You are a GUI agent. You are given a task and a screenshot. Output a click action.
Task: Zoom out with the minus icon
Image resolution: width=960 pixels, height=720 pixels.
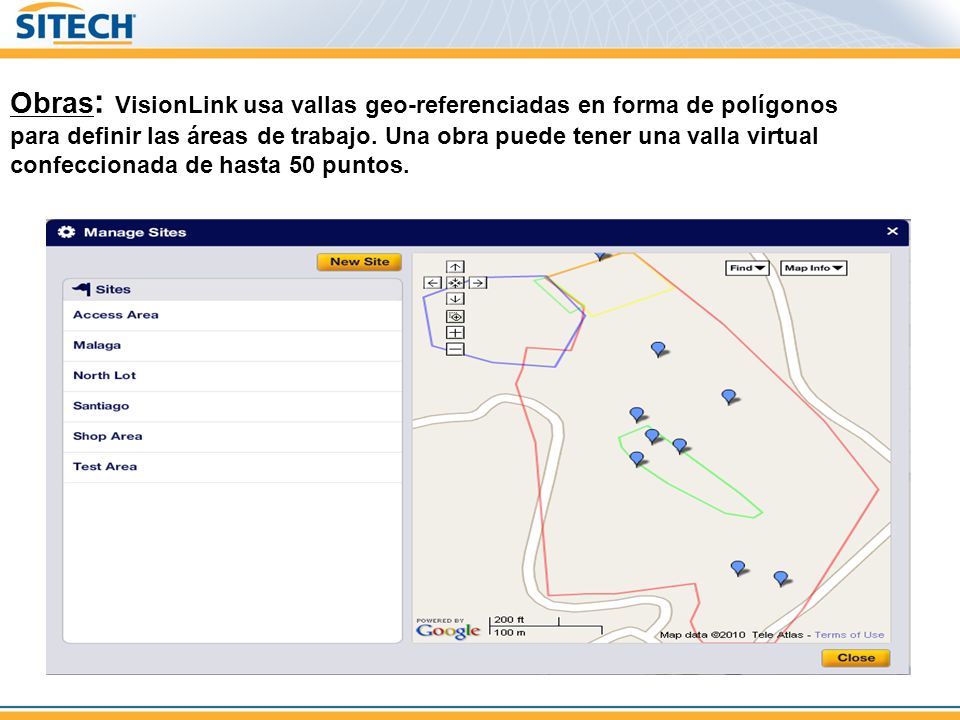pyautogui.click(x=455, y=349)
